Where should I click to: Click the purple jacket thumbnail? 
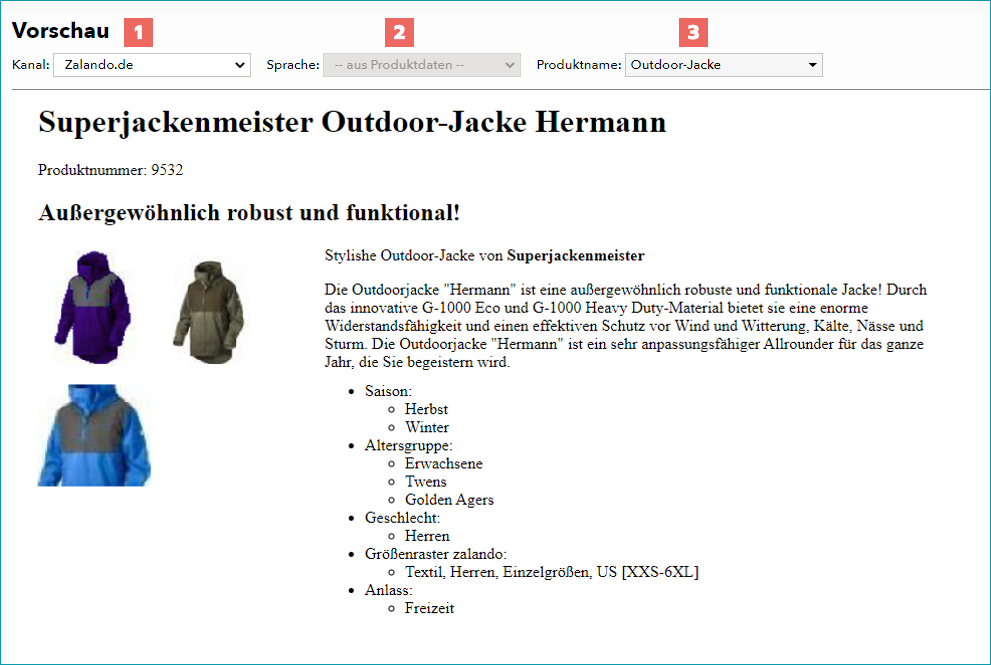coord(93,307)
